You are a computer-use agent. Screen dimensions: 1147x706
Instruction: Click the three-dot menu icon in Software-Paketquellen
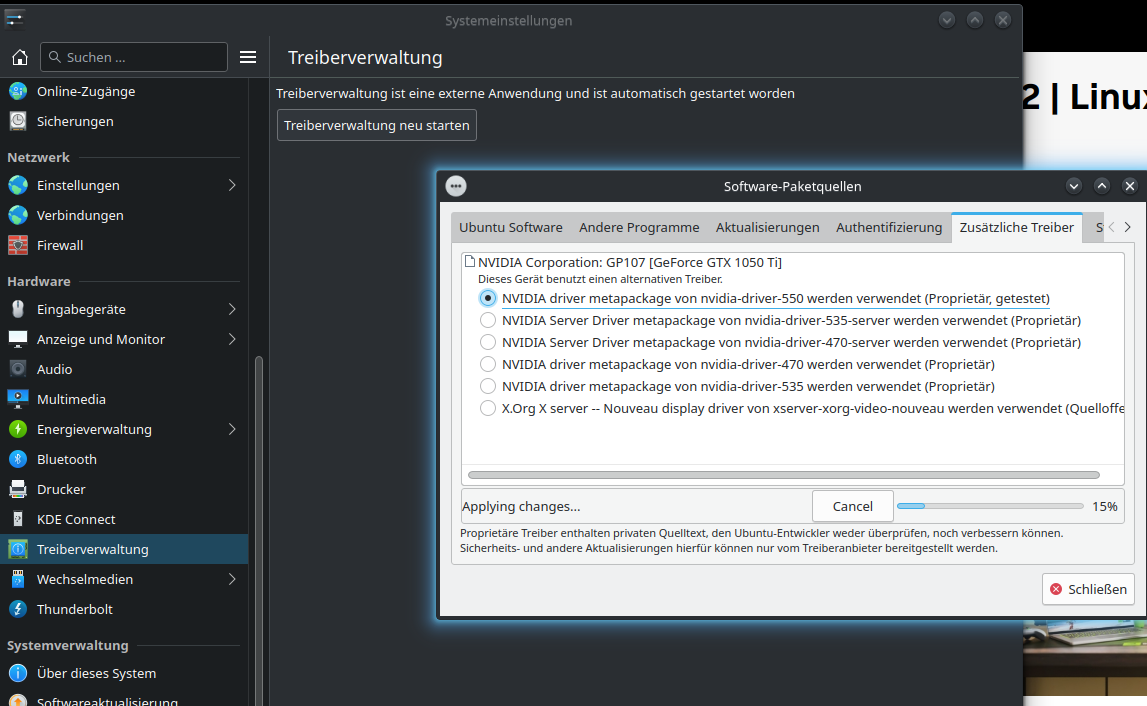click(x=456, y=187)
